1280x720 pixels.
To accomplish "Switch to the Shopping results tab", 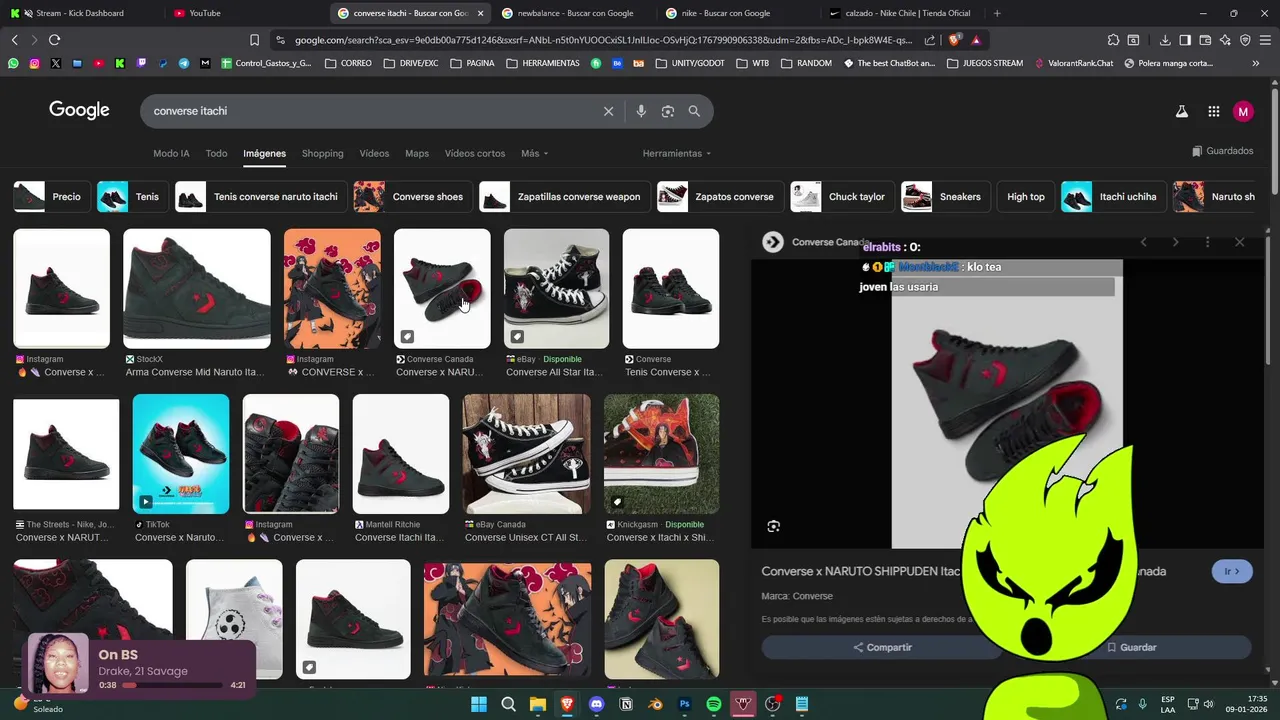I will [x=322, y=153].
